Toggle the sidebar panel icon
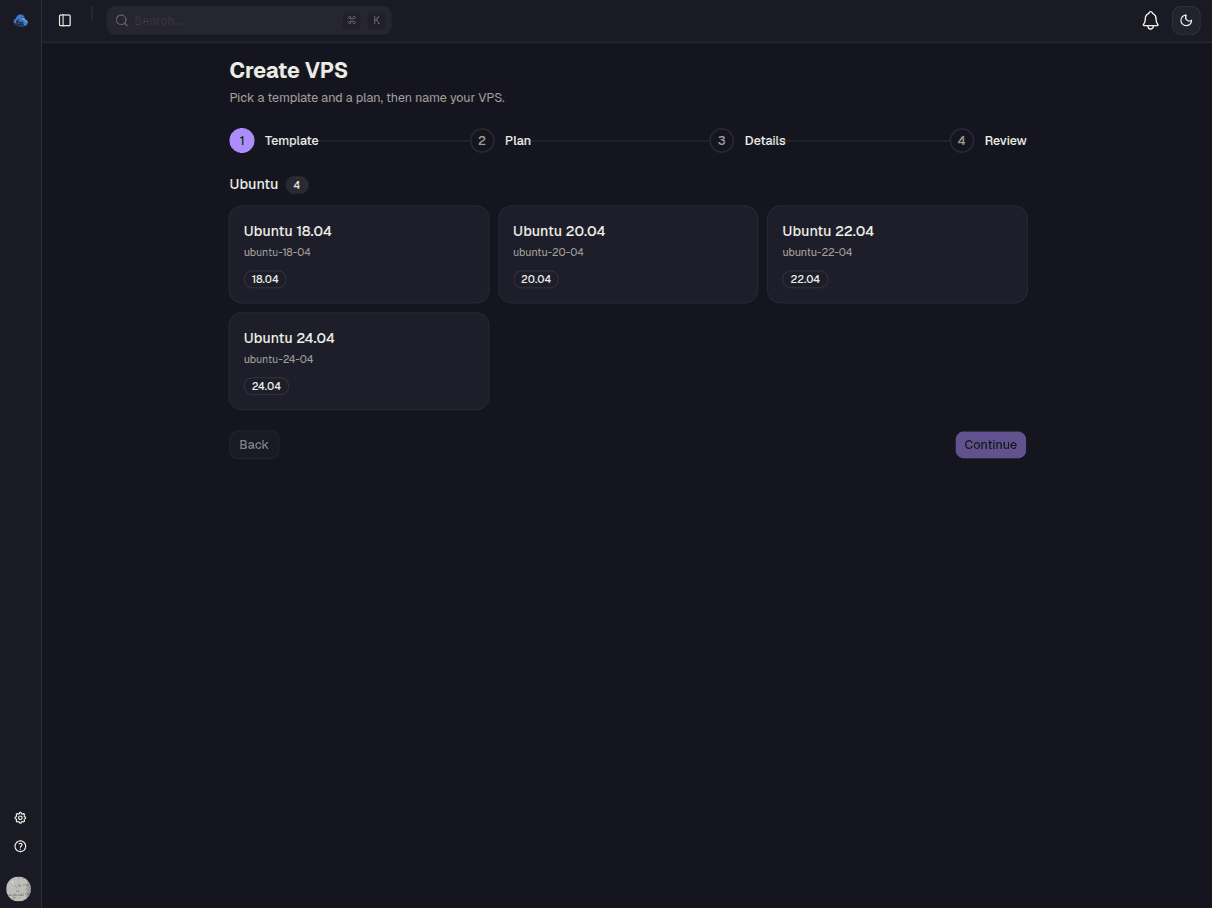The width and height of the screenshot is (1212, 908). click(x=65, y=20)
